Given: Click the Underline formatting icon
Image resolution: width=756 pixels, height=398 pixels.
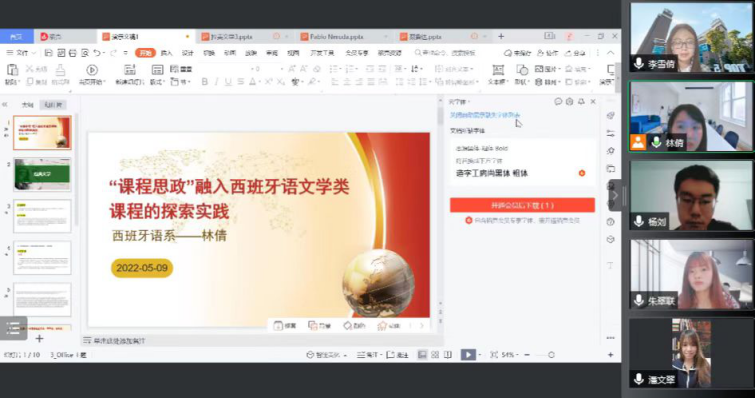Looking at the screenshot, I should (x=228, y=82).
